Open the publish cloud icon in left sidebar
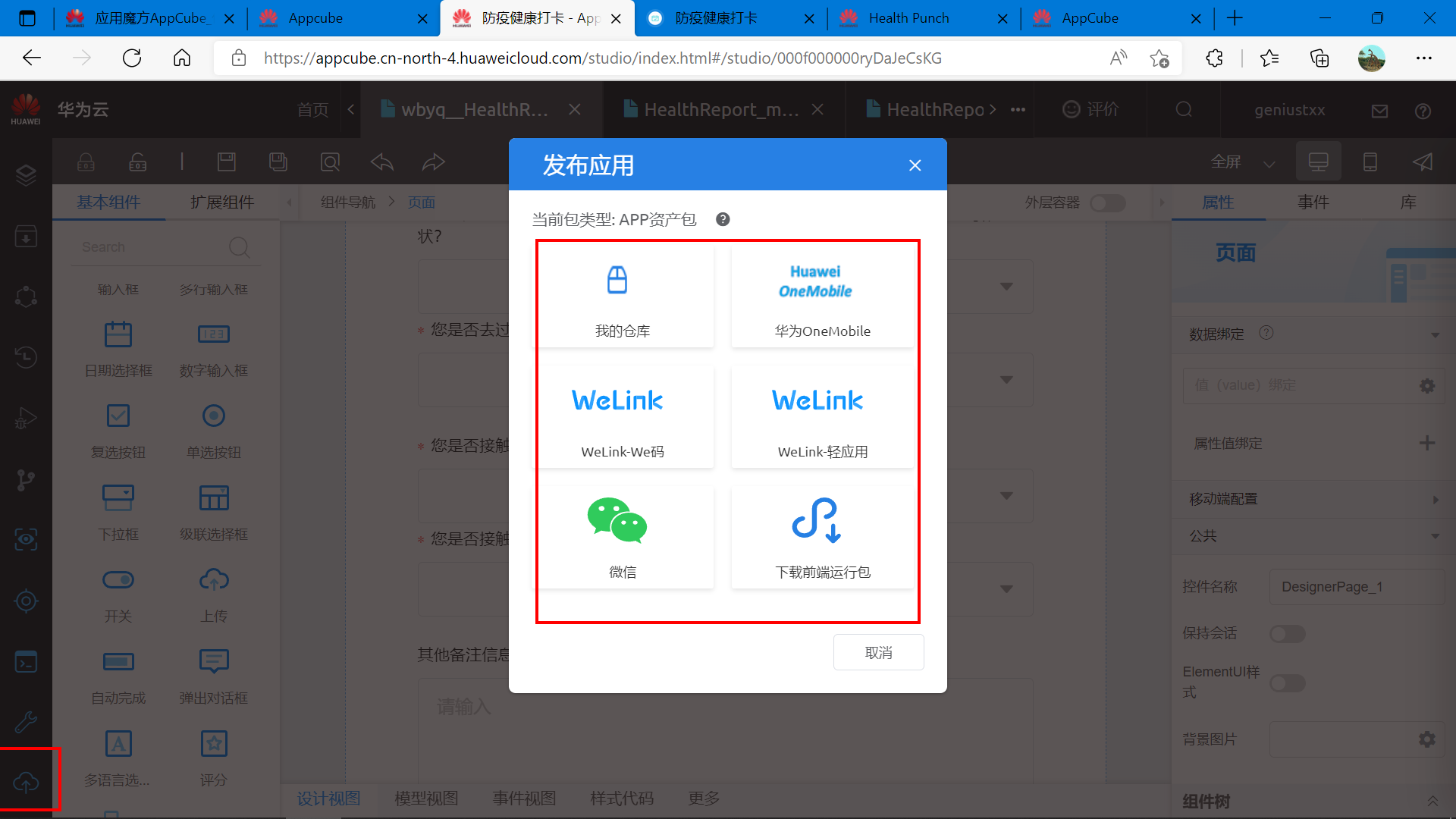This screenshot has width=1456, height=819. [26, 781]
